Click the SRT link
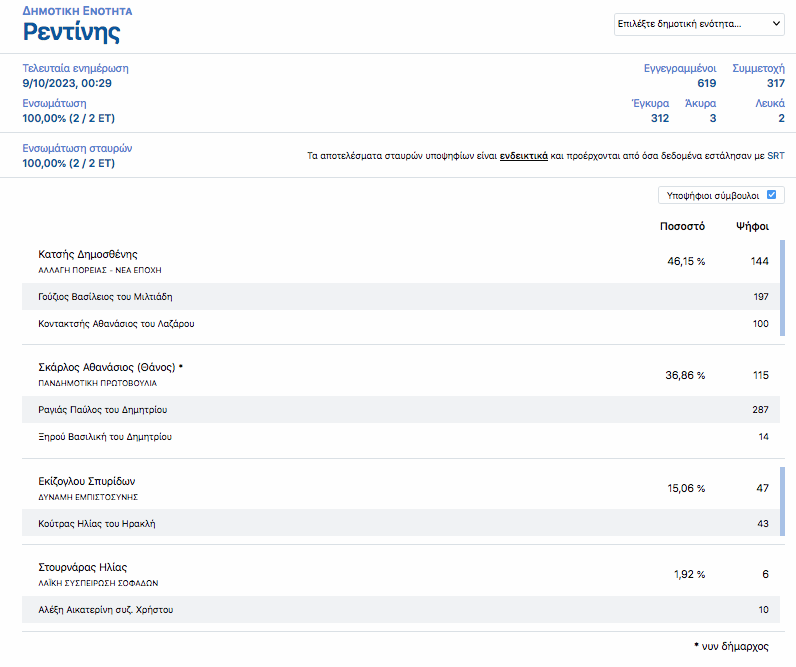The image size is (796, 667). coord(776,156)
